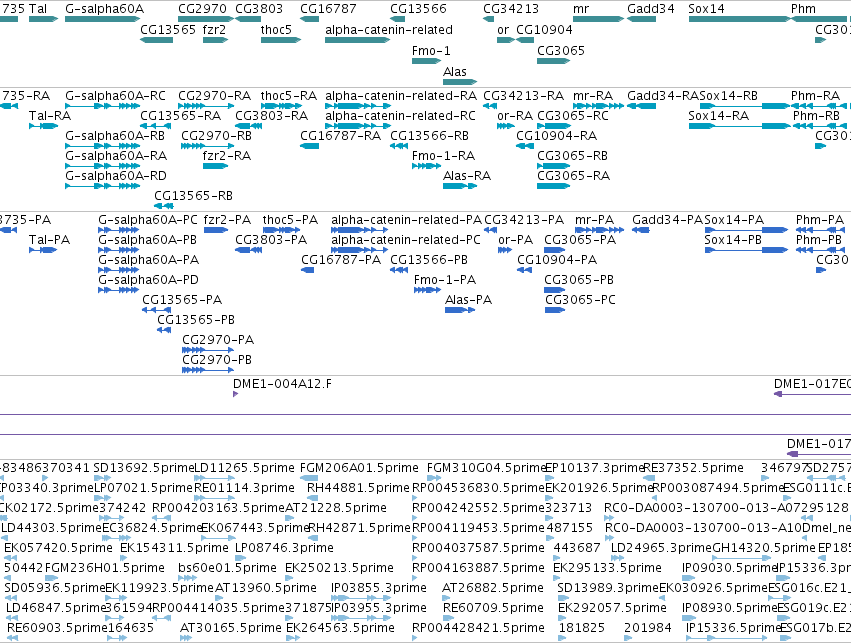Select the Gadd34 gene label

(651, 9)
